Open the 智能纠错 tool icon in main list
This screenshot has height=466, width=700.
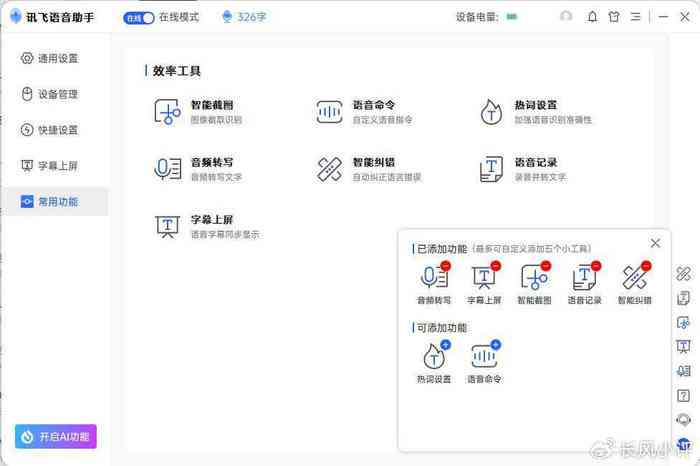[x=329, y=169]
